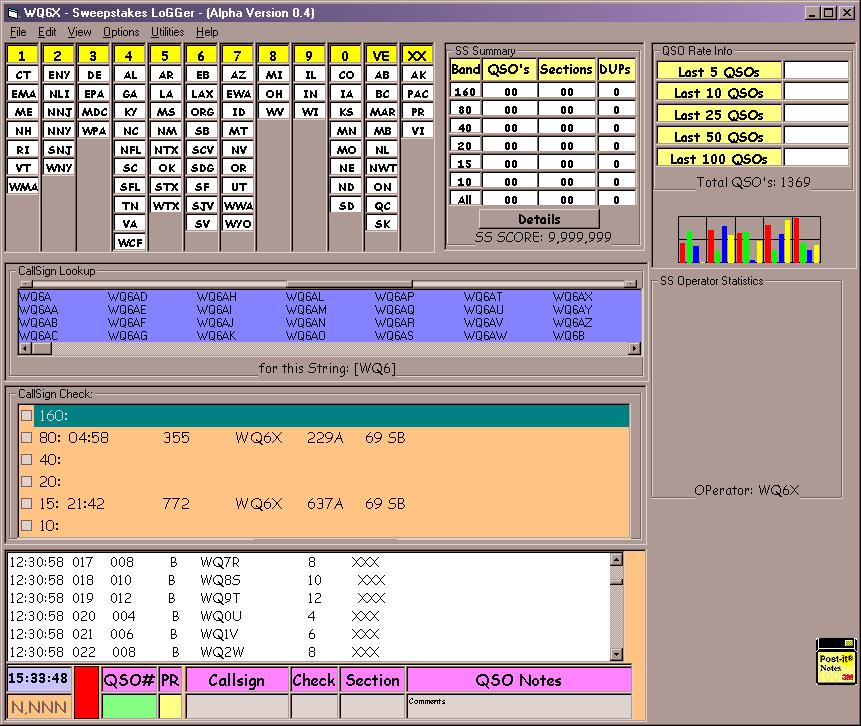Click the Post-it Notes icon
Viewport: 861px width, 726px height.
[x=836, y=662]
